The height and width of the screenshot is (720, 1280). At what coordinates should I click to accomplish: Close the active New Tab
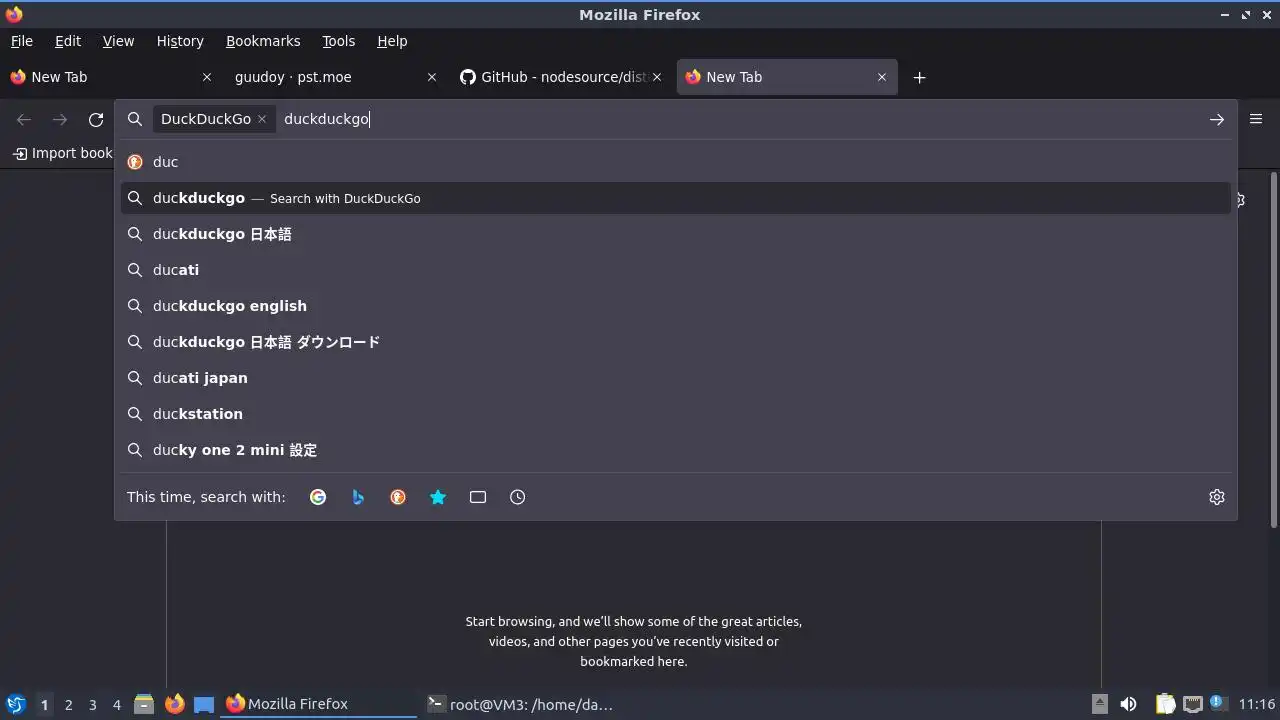[882, 77]
